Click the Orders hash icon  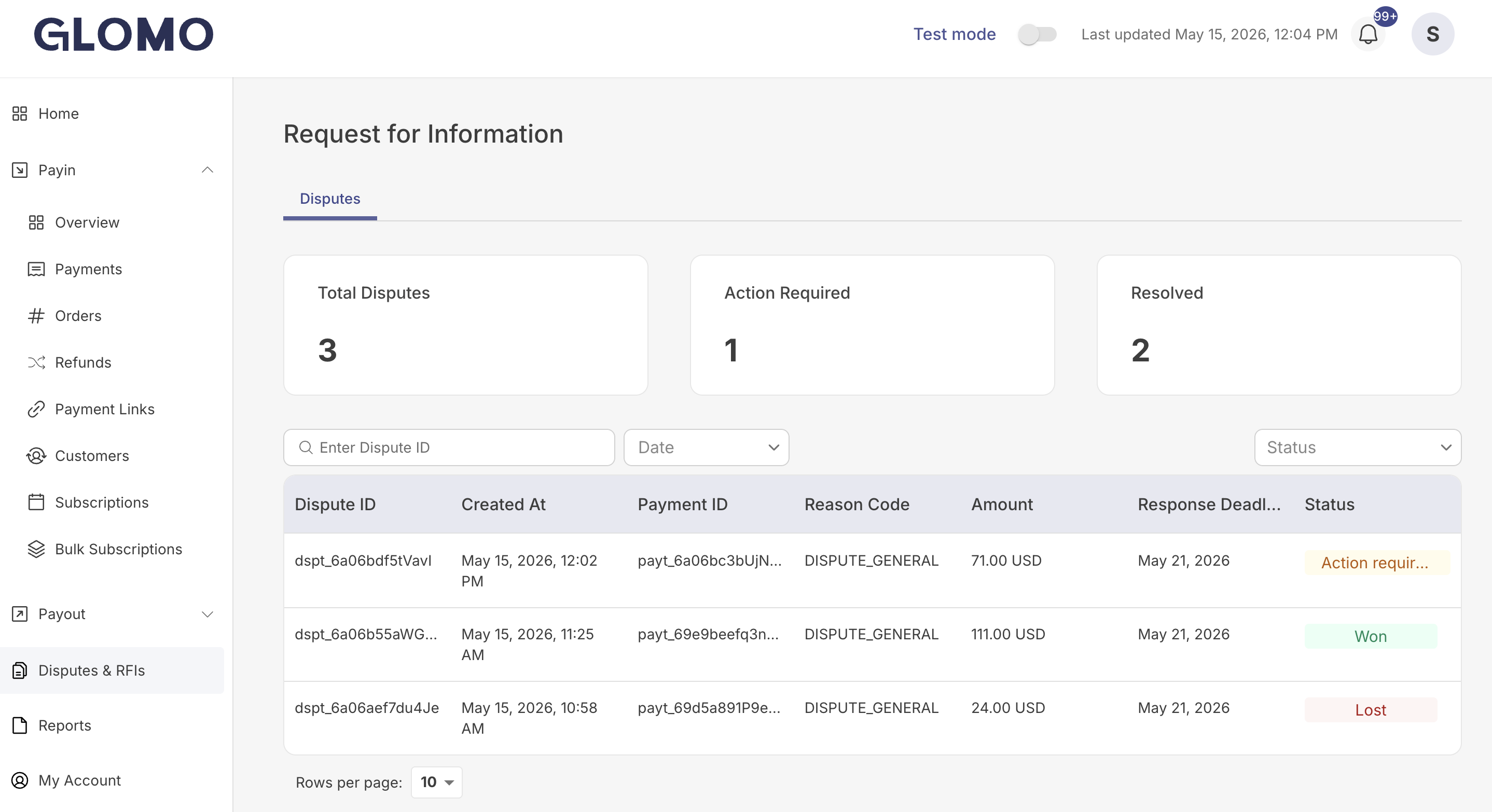tap(36, 316)
